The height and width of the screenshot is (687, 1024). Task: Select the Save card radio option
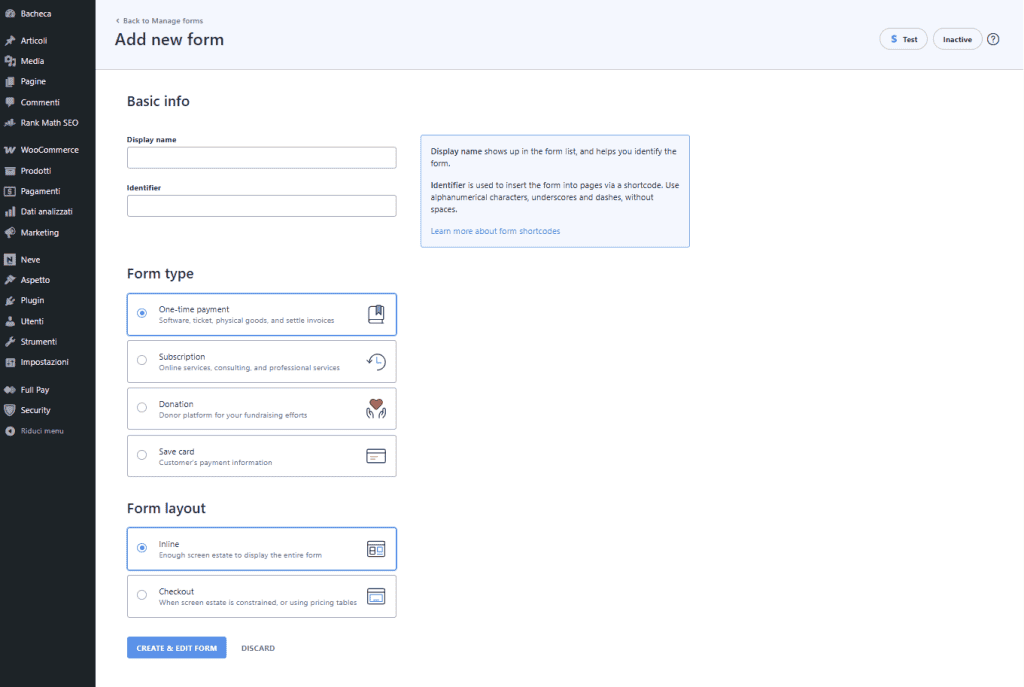[x=142, y=456]
